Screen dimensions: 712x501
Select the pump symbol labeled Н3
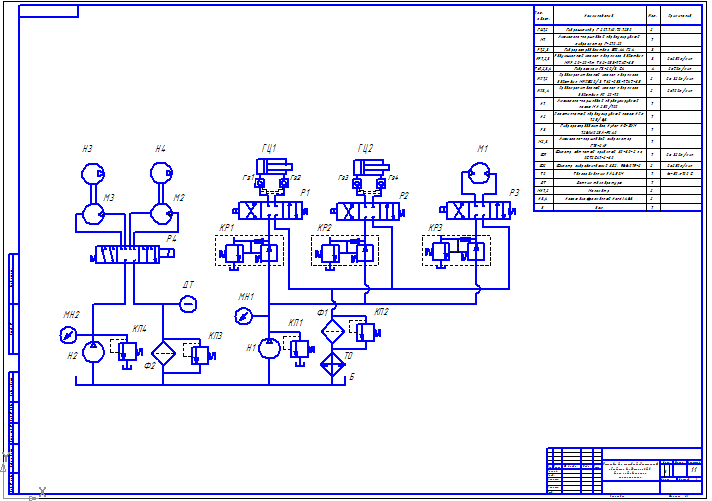(93, 174)
